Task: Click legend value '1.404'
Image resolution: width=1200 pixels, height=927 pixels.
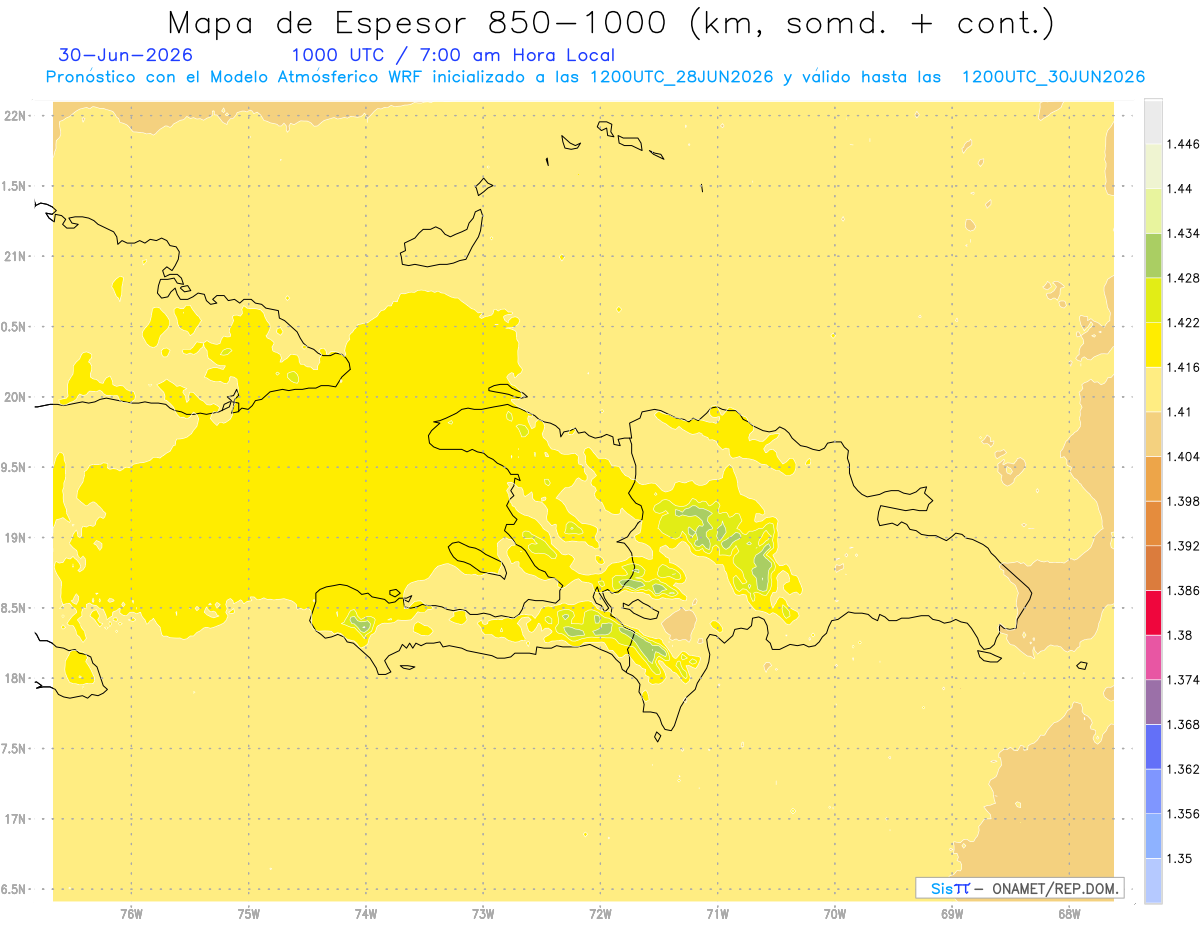Action: click(x=1185, y=456)
